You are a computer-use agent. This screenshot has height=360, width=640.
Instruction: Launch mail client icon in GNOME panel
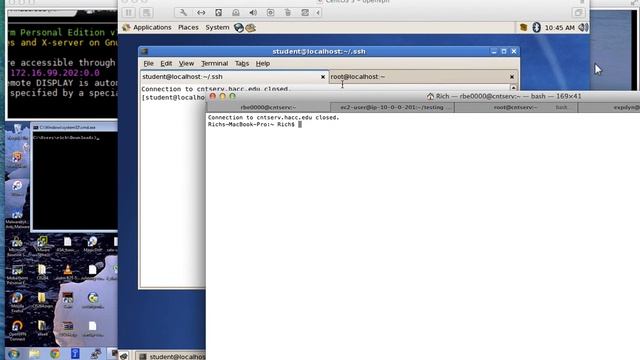(x=250, y=28)
